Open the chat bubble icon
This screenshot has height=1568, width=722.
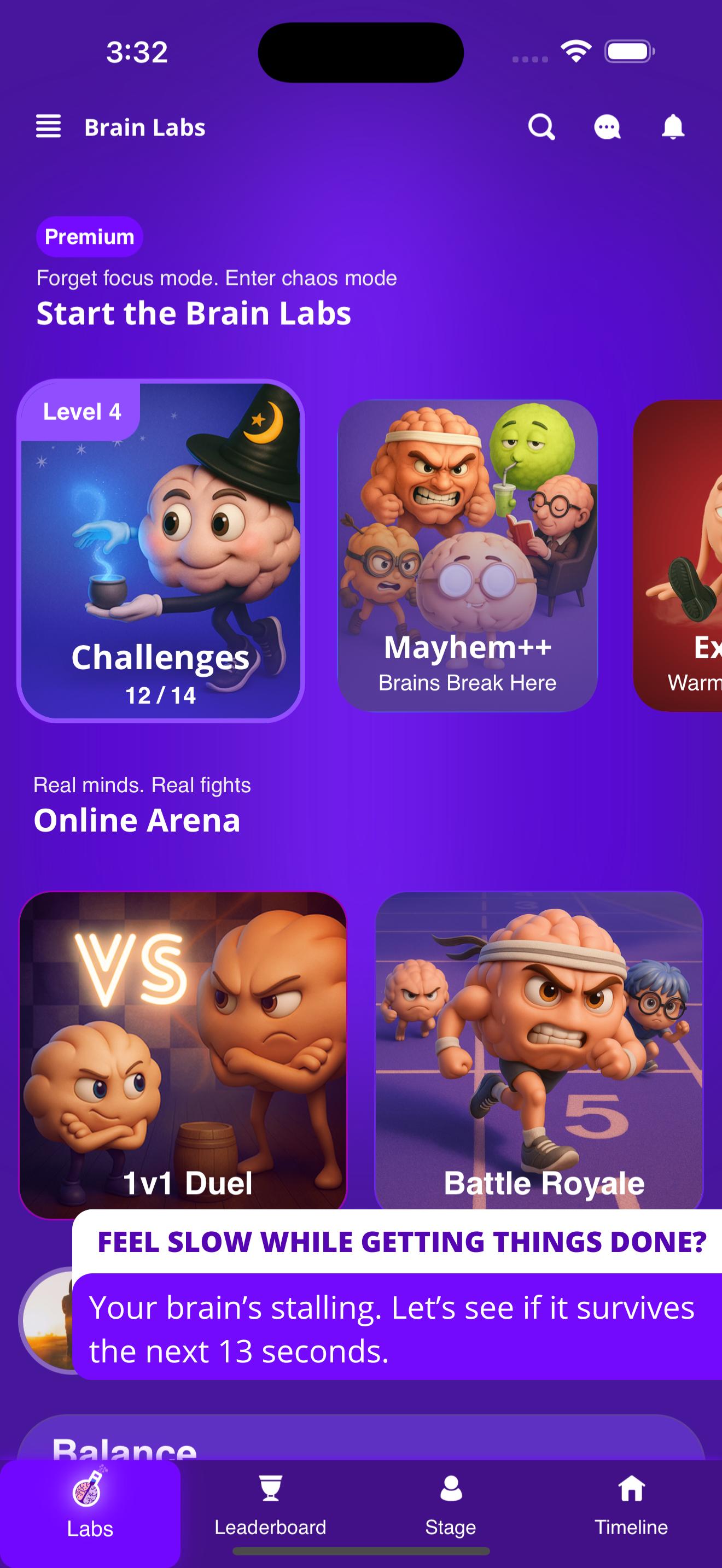click(607, 127)
